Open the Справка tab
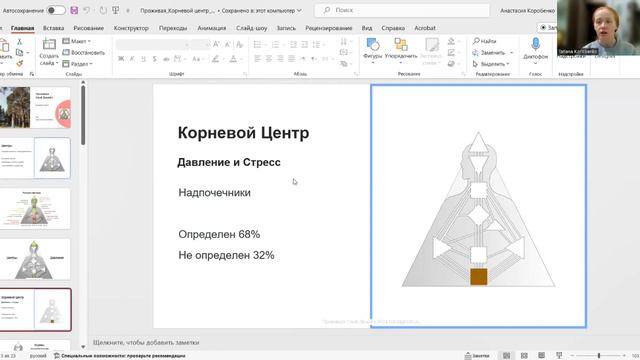This screenshot has width=640, height=360. 393,28
